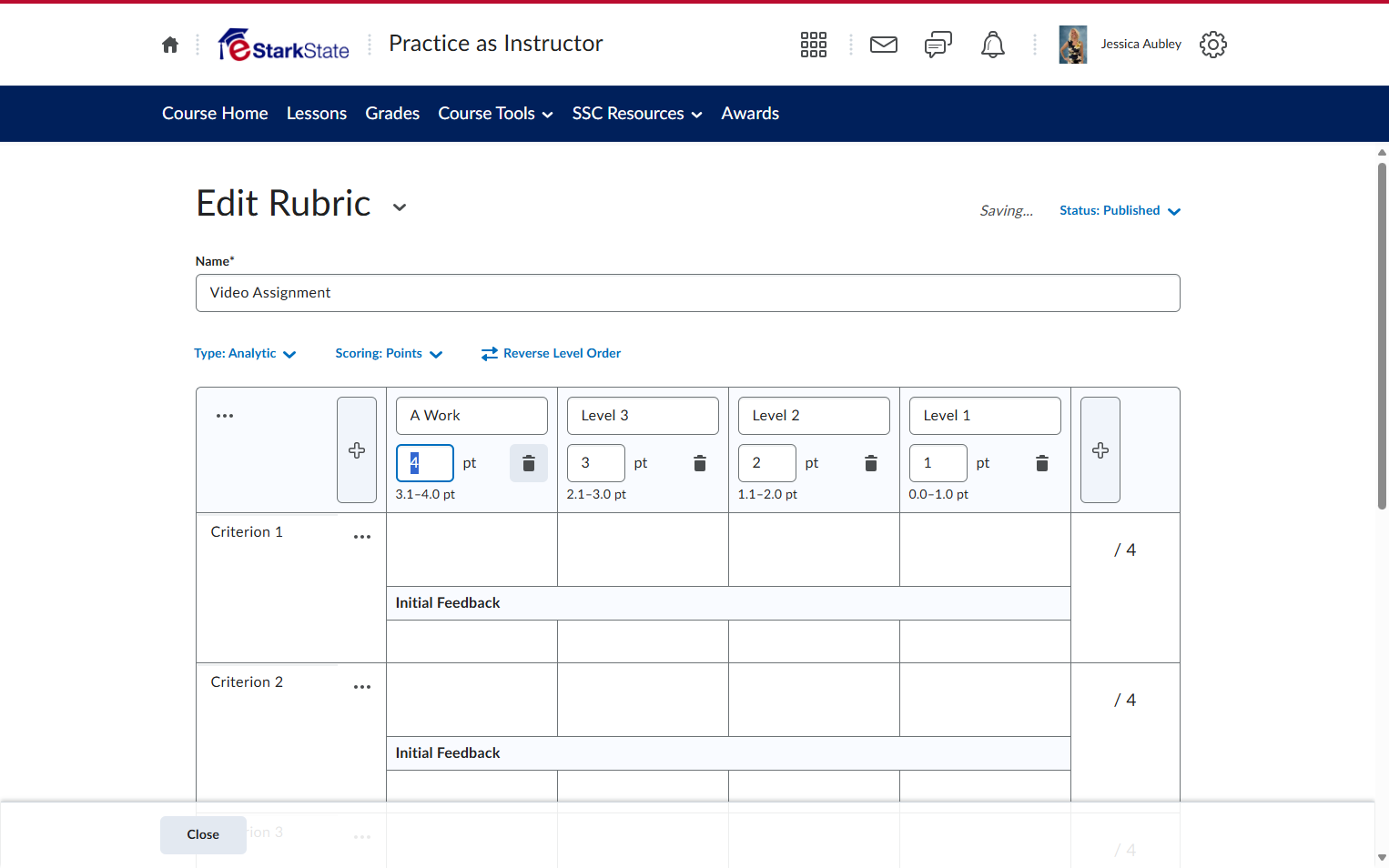Open Criterion 1 options ellipsis menu

(362, 537)
